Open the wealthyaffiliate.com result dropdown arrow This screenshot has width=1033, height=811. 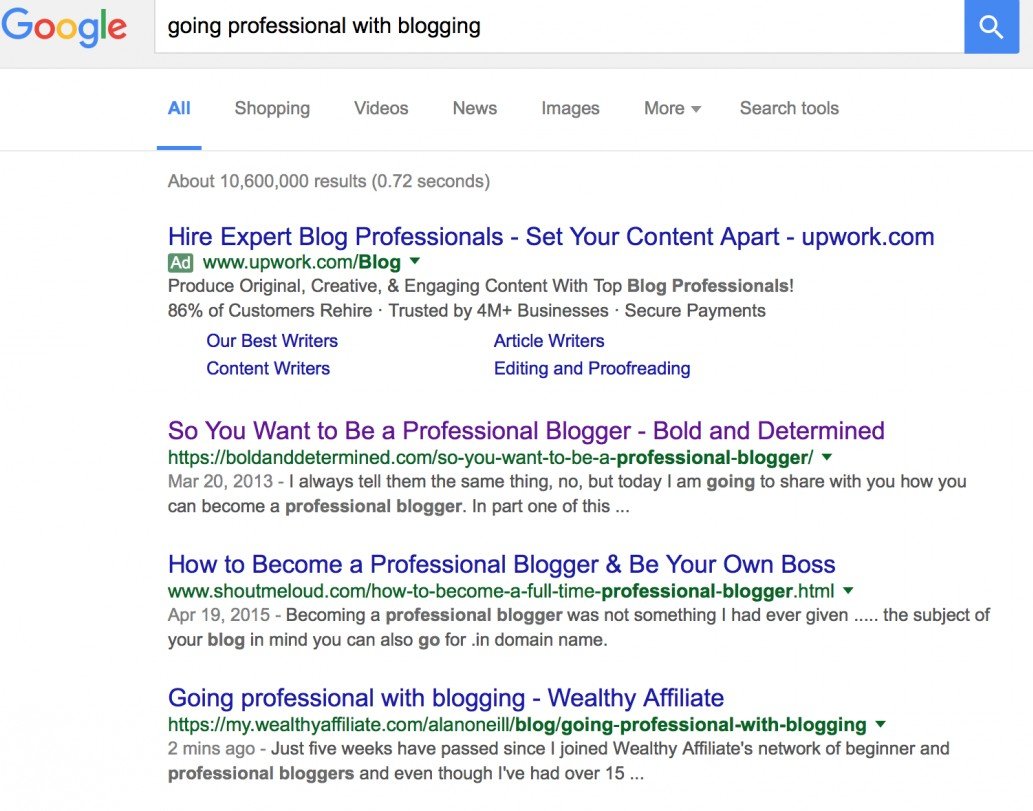880,724
